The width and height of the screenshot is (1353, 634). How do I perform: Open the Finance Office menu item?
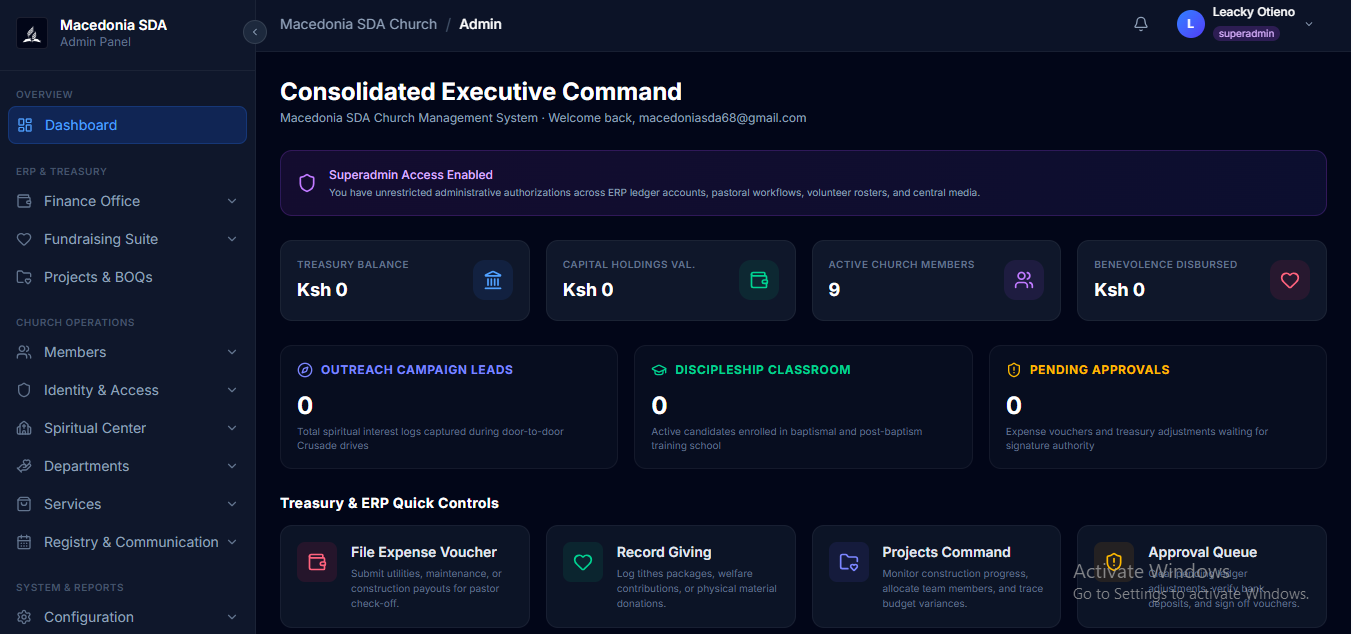click(127, 201)
